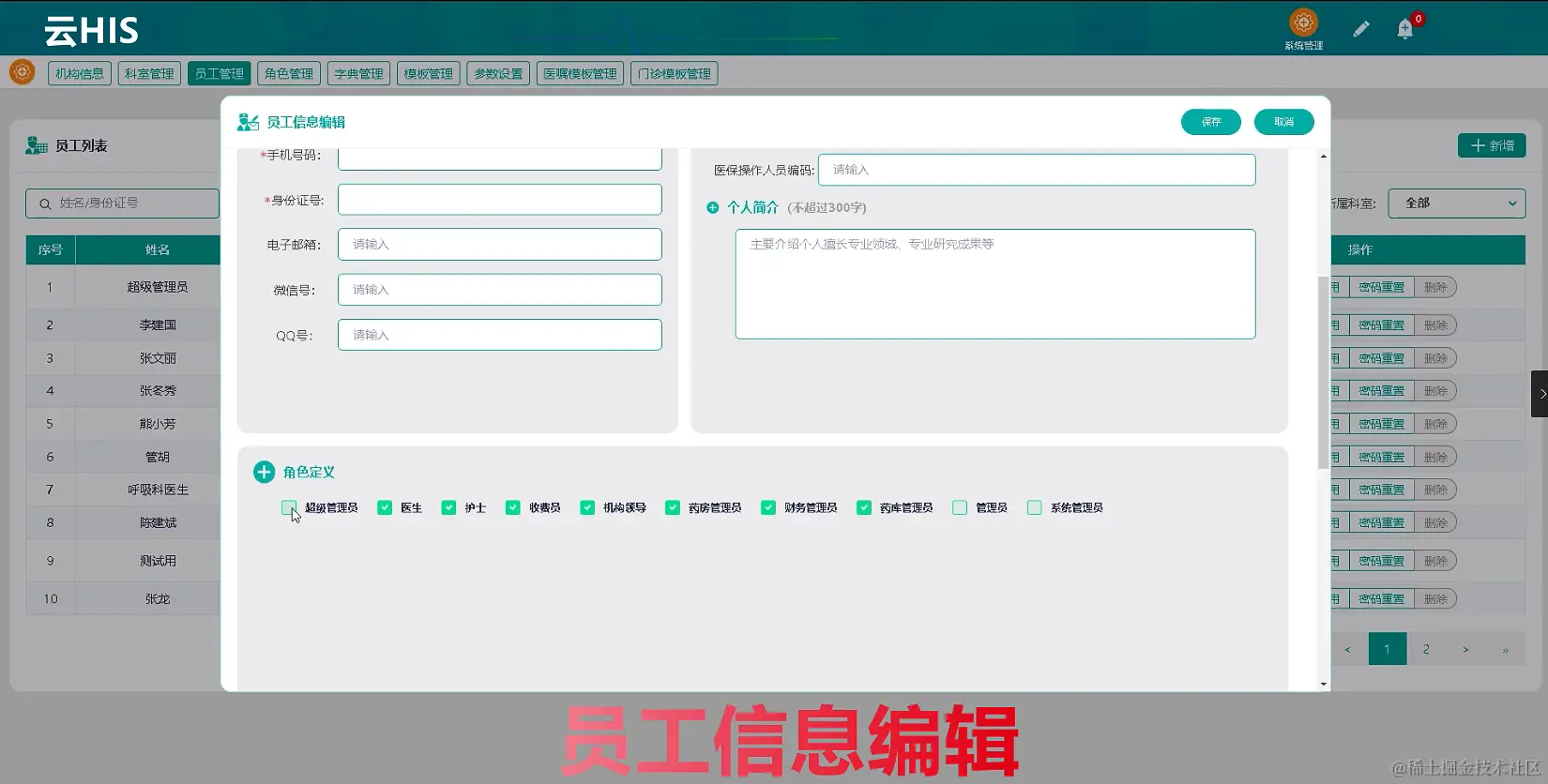The width and height of the screenshot is (1548, 784).
Task: Click 删除 in the 张冬秀 row
Action: click(1435, 390)
